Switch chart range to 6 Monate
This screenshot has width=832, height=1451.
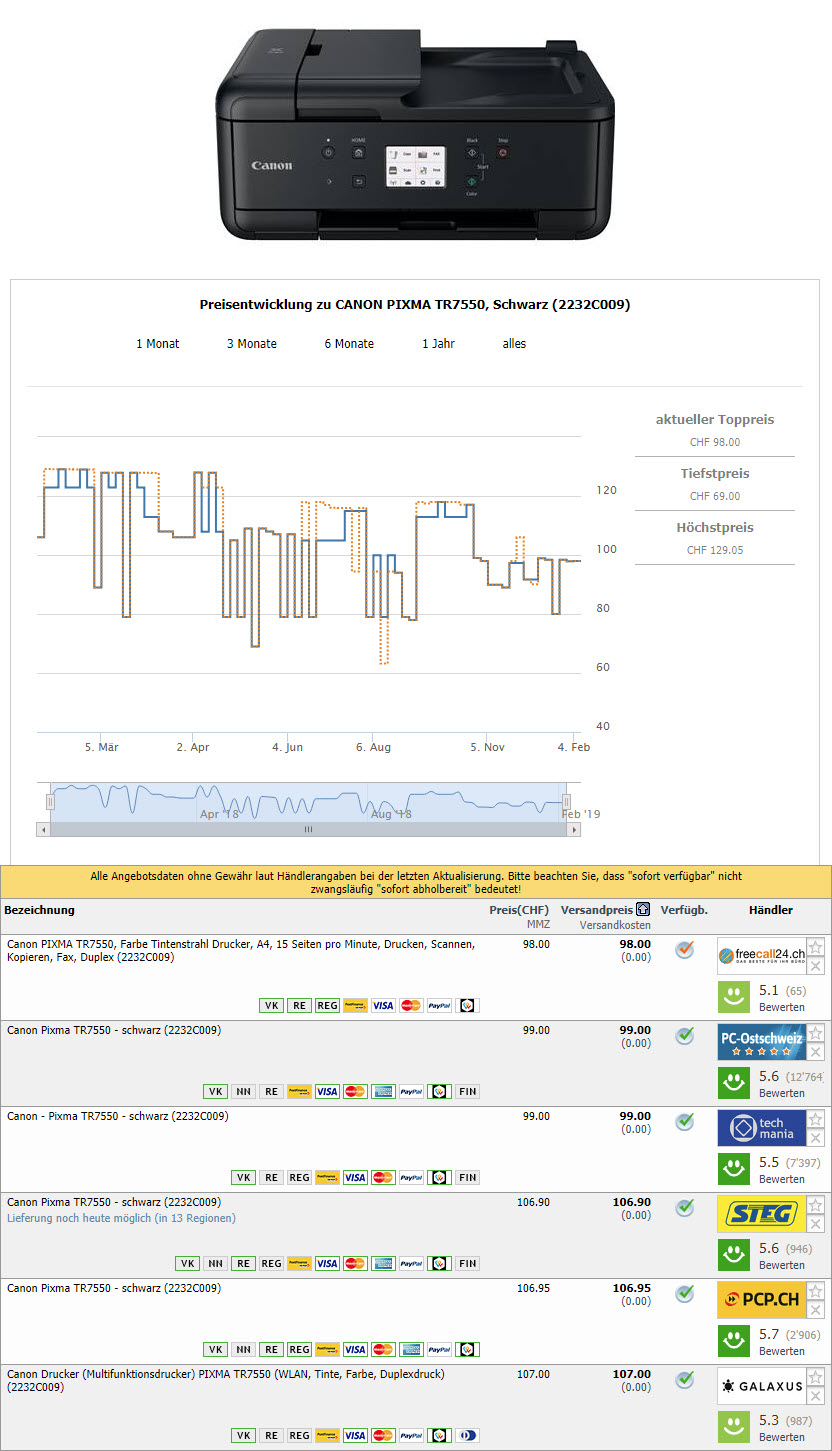tap(349, 344)
